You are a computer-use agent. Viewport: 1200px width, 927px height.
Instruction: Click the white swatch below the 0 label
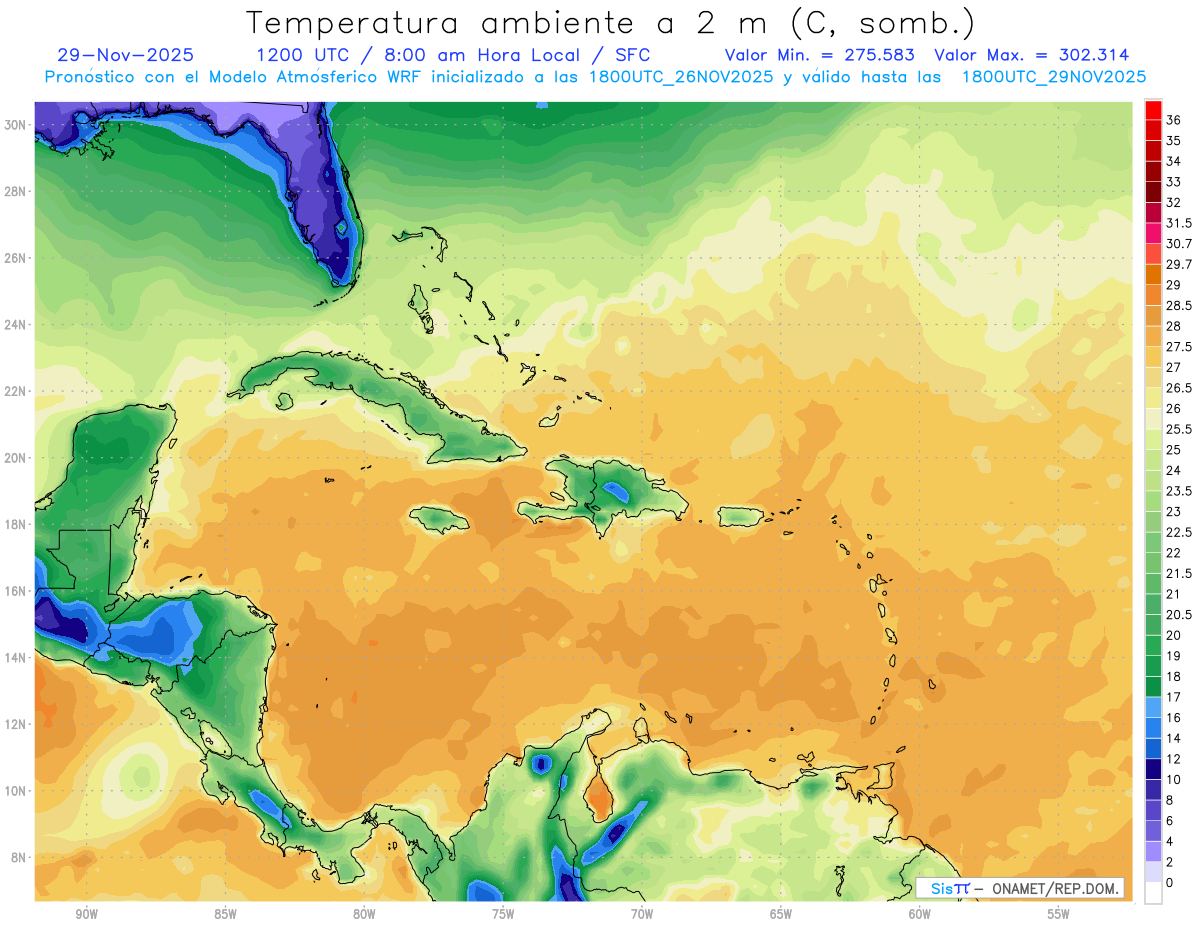(1153, 893)
